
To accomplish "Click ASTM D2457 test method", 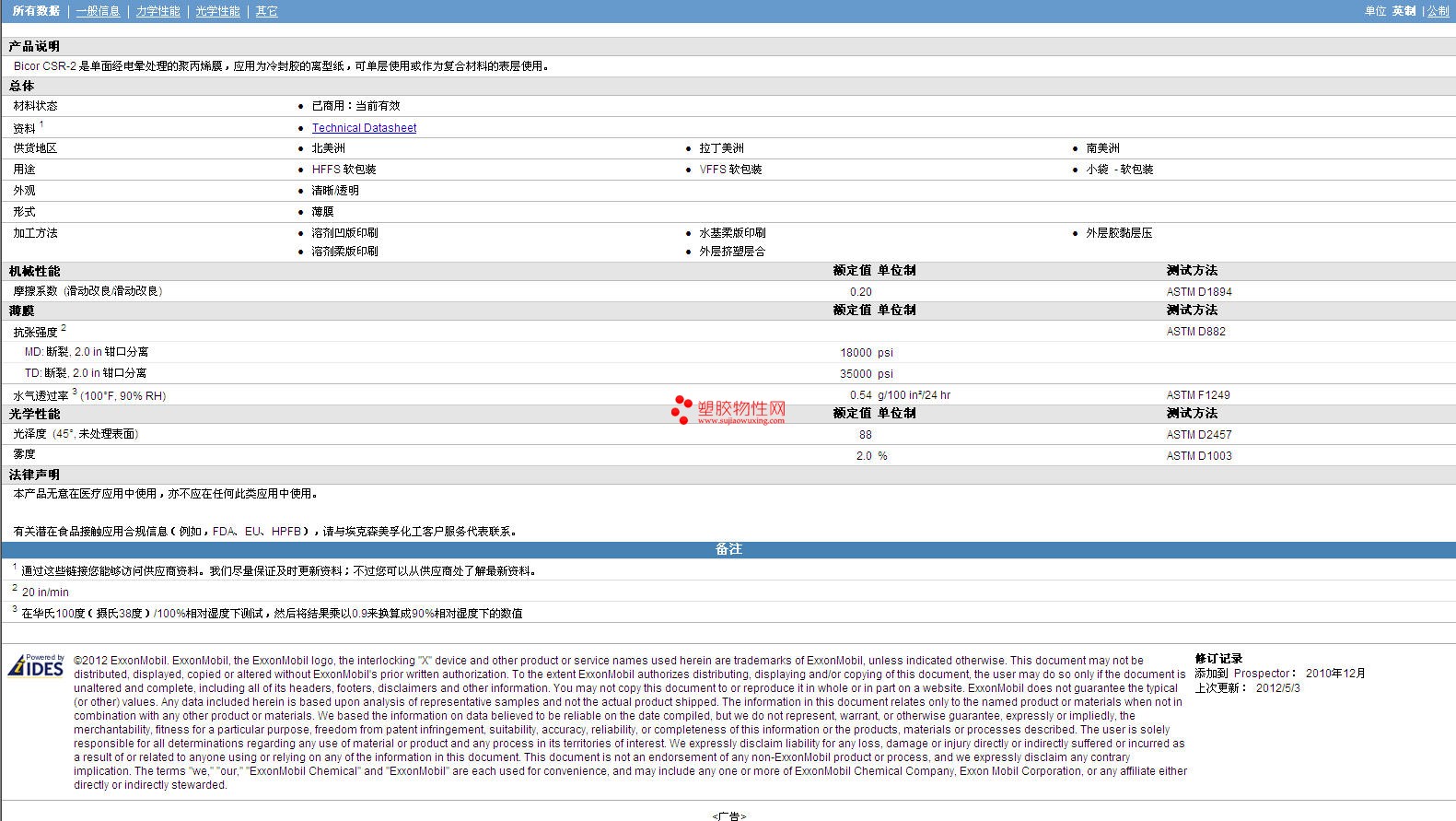I will [x=1199, y=435].
